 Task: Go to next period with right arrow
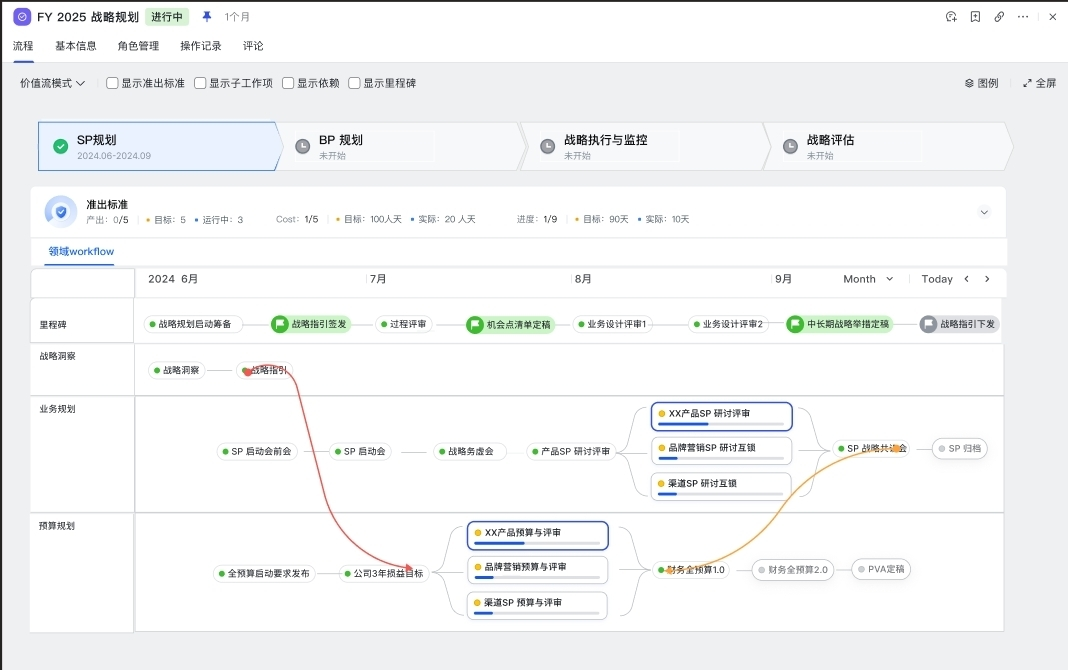pyautogui.click(x=987, y=279)
